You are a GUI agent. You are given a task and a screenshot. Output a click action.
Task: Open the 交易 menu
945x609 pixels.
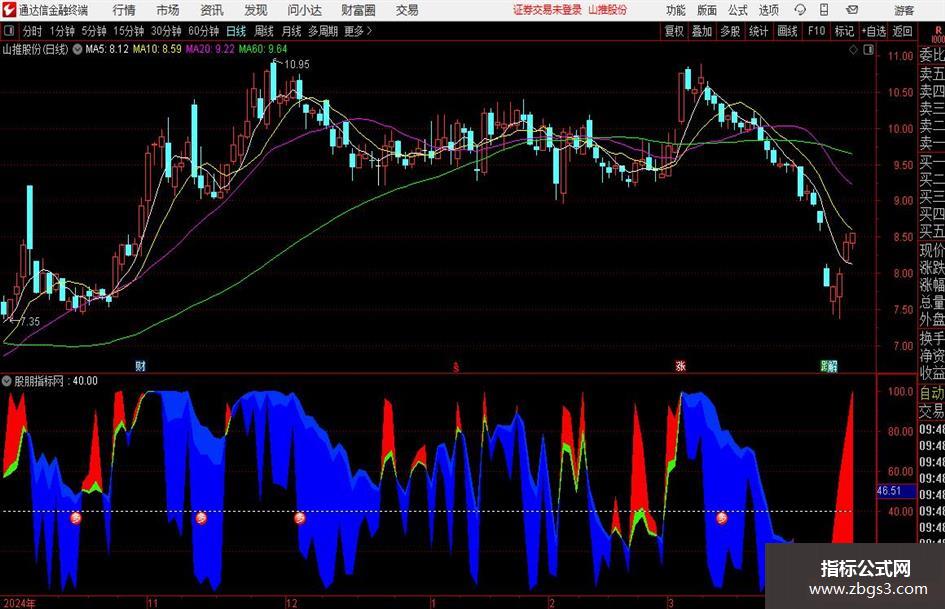pyautogui.click(x=407, y=10)
